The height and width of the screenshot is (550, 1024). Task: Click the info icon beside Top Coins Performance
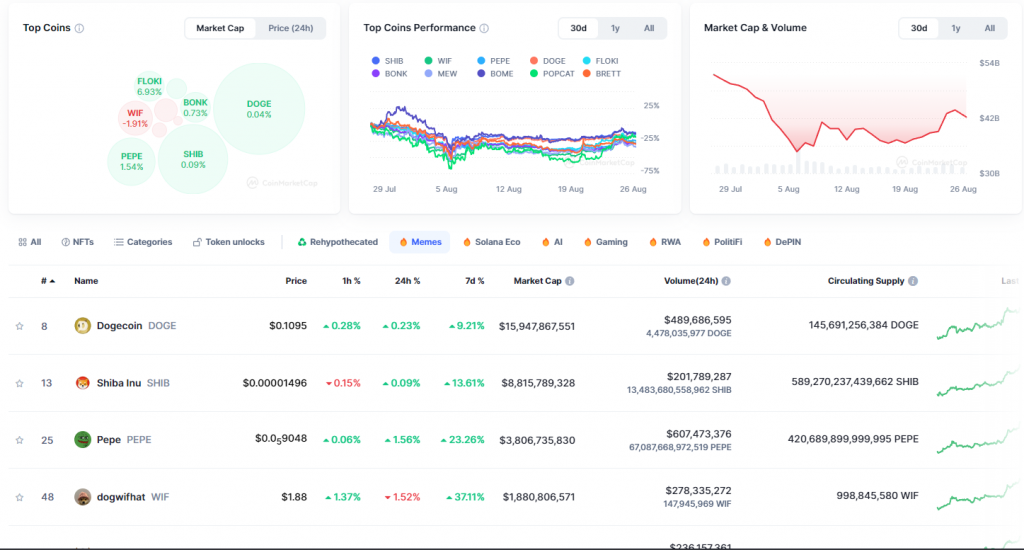[x=484, y=28]
